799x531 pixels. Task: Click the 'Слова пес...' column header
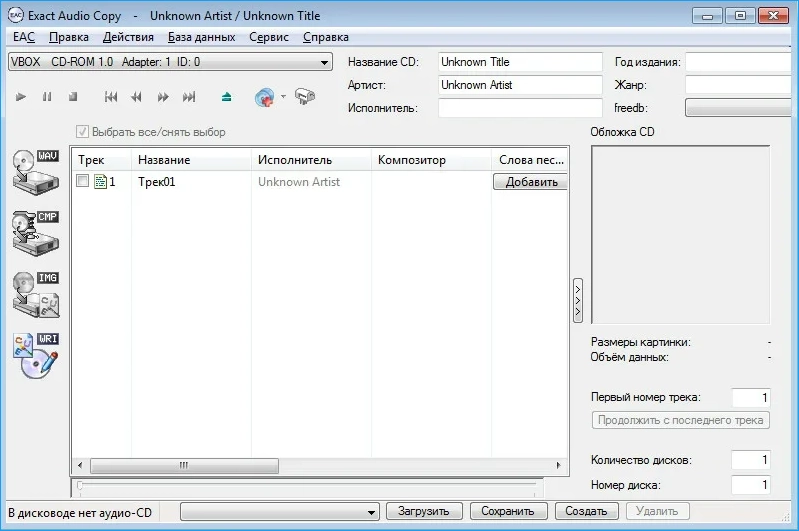[x=530, y=160]
